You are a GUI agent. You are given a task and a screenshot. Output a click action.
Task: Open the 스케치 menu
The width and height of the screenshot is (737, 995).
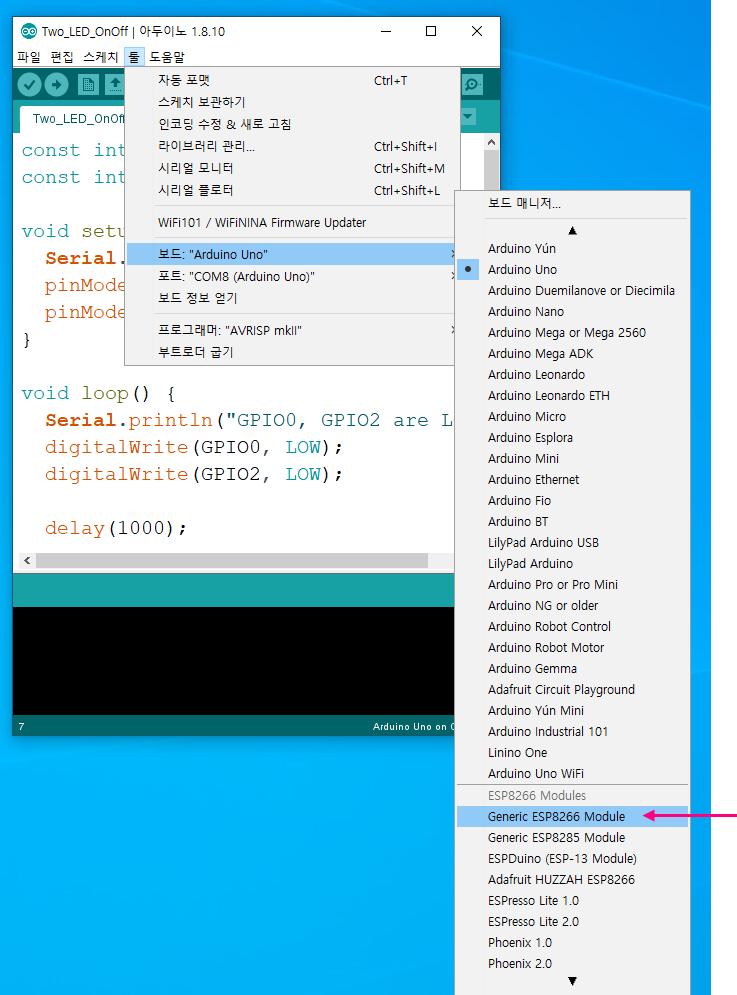100,57
